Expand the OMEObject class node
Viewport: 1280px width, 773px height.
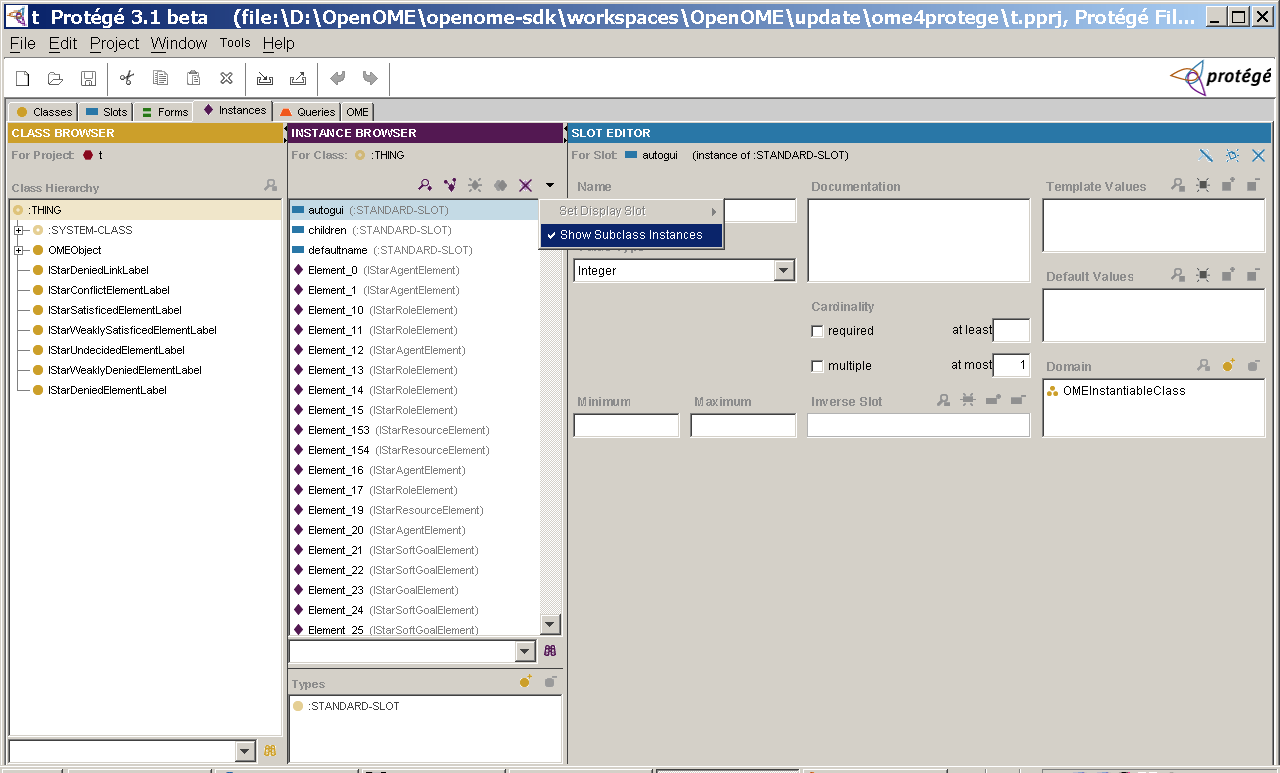(x=19, y=250)
